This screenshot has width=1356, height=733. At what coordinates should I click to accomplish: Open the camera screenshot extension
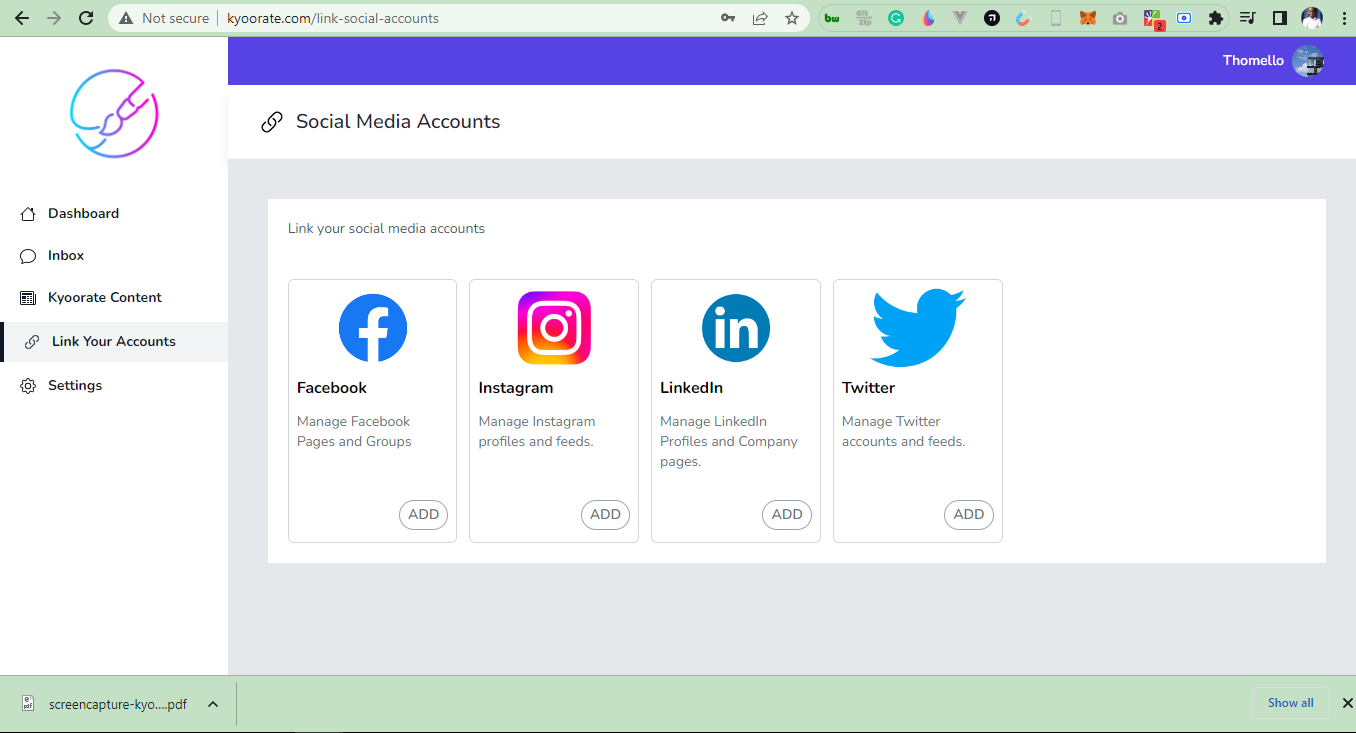[x=1120, y=18]
